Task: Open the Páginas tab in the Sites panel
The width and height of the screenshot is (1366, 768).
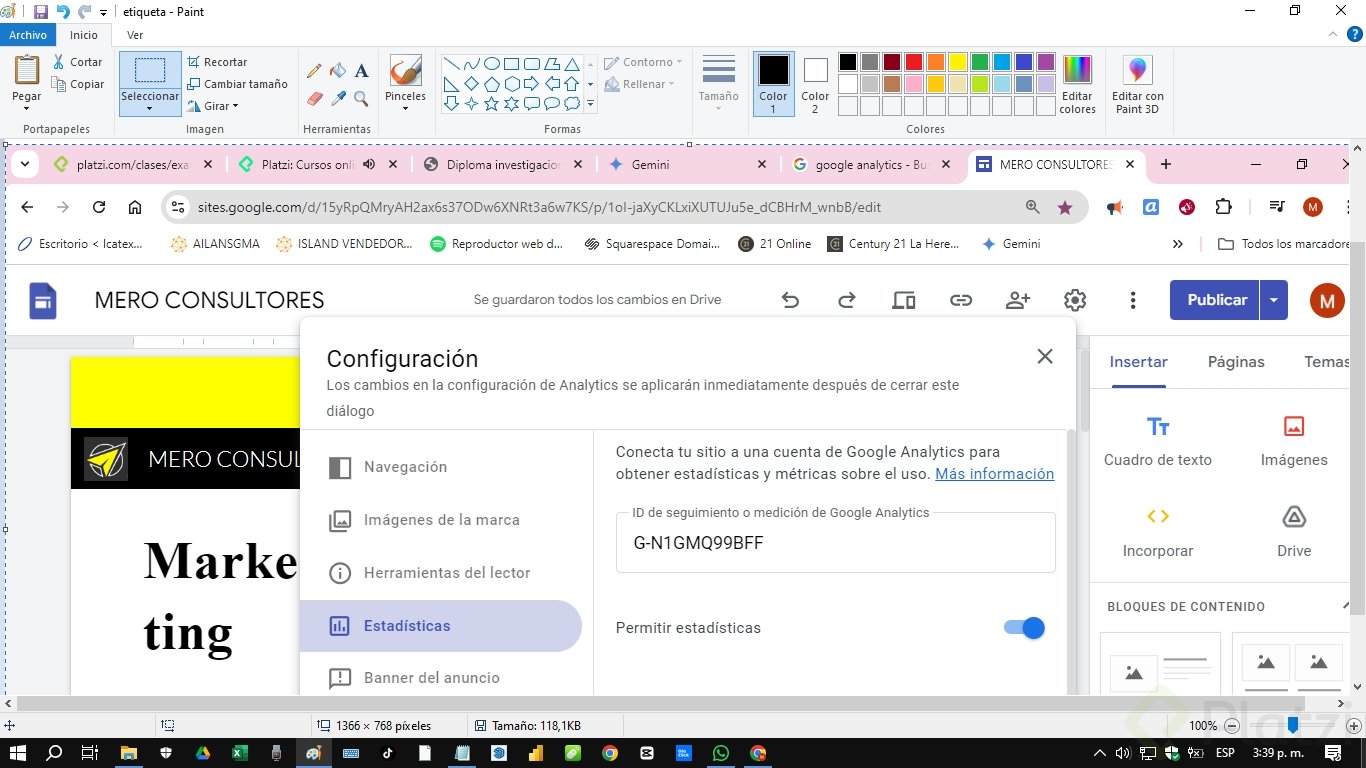Action: 1236,362
